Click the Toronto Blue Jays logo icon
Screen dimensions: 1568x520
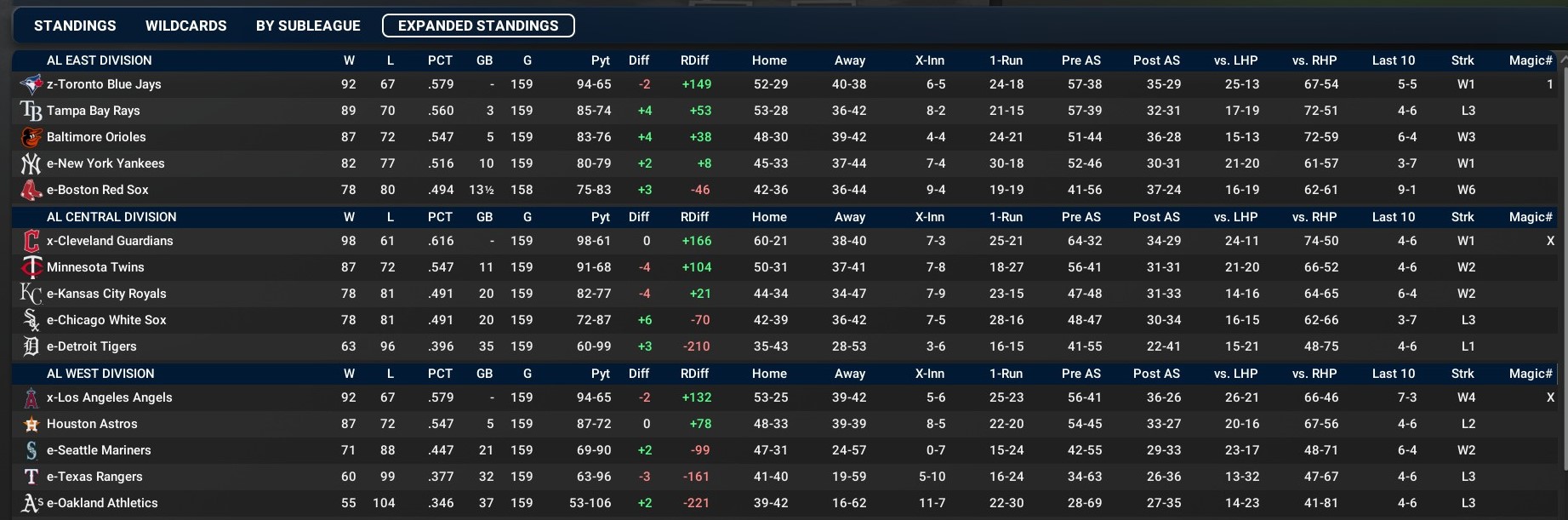(x=31, y=84)
